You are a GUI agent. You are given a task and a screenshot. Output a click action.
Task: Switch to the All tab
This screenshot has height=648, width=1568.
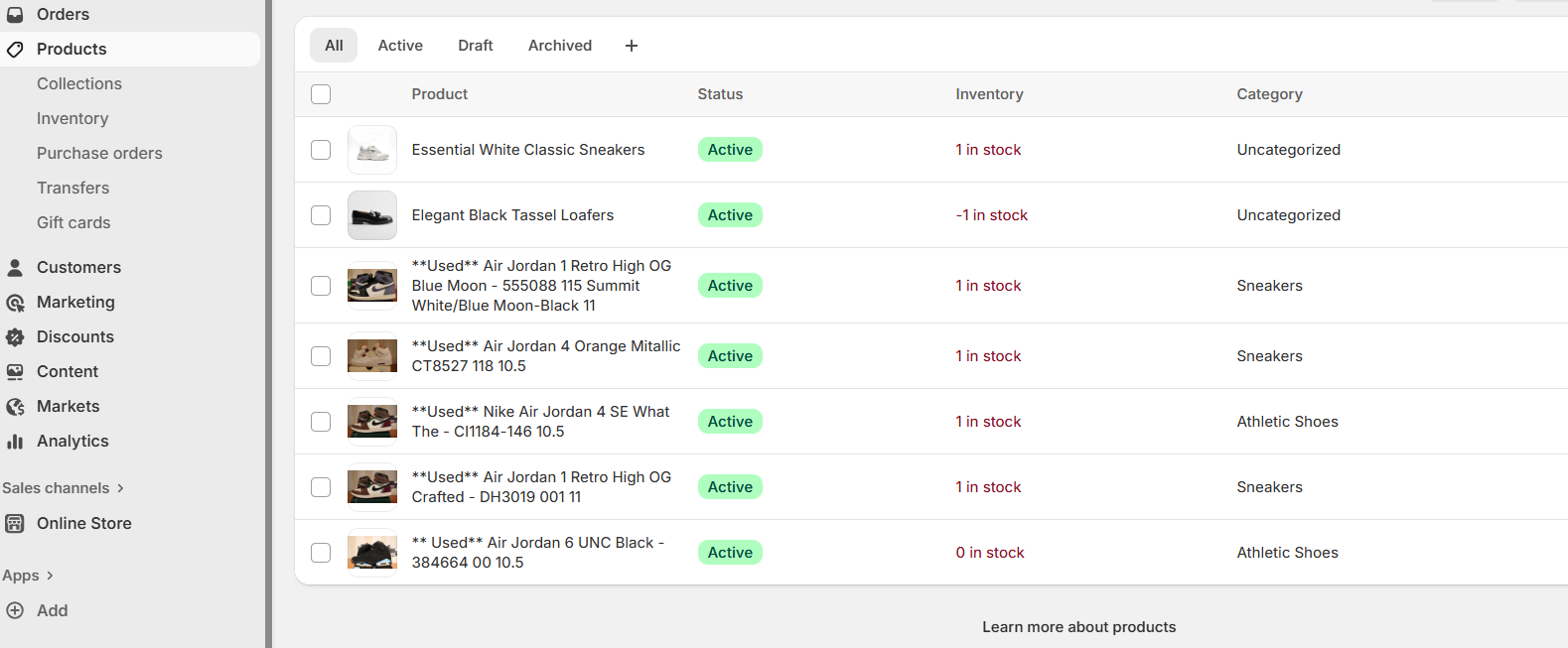pyautogui.click(x=334, y=46)
